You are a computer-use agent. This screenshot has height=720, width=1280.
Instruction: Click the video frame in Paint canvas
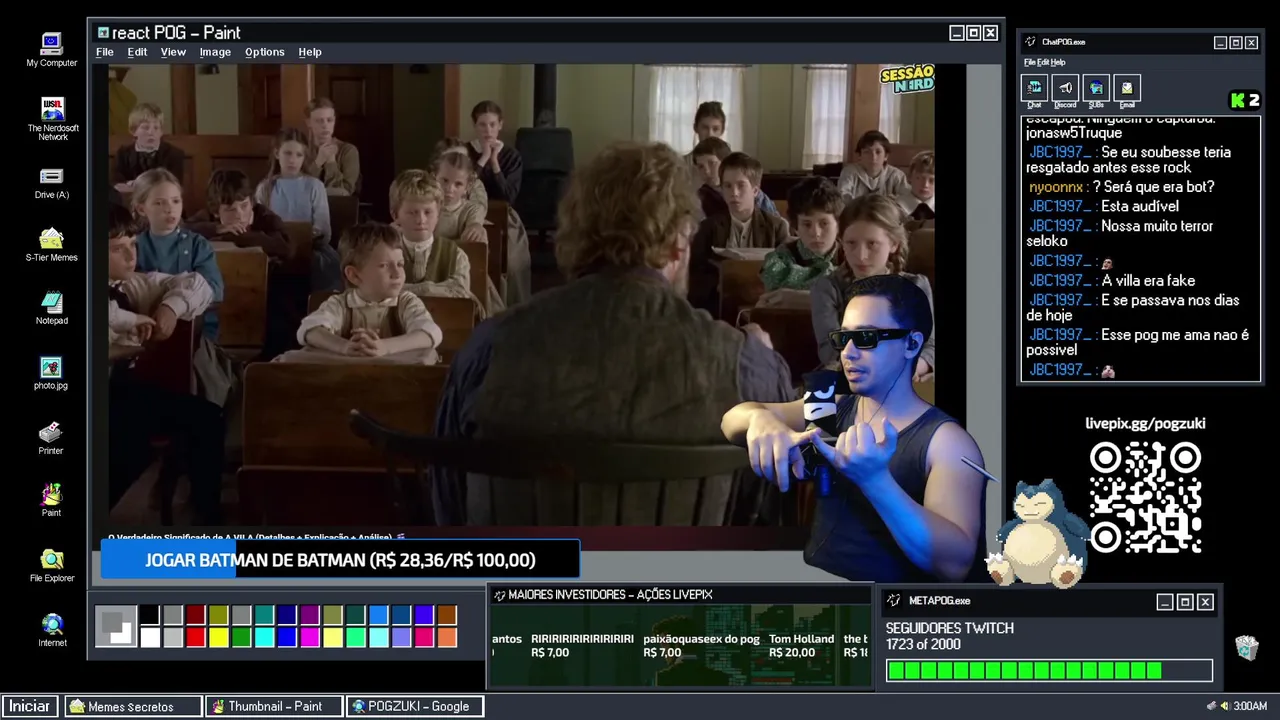click(x=521, y=295)
